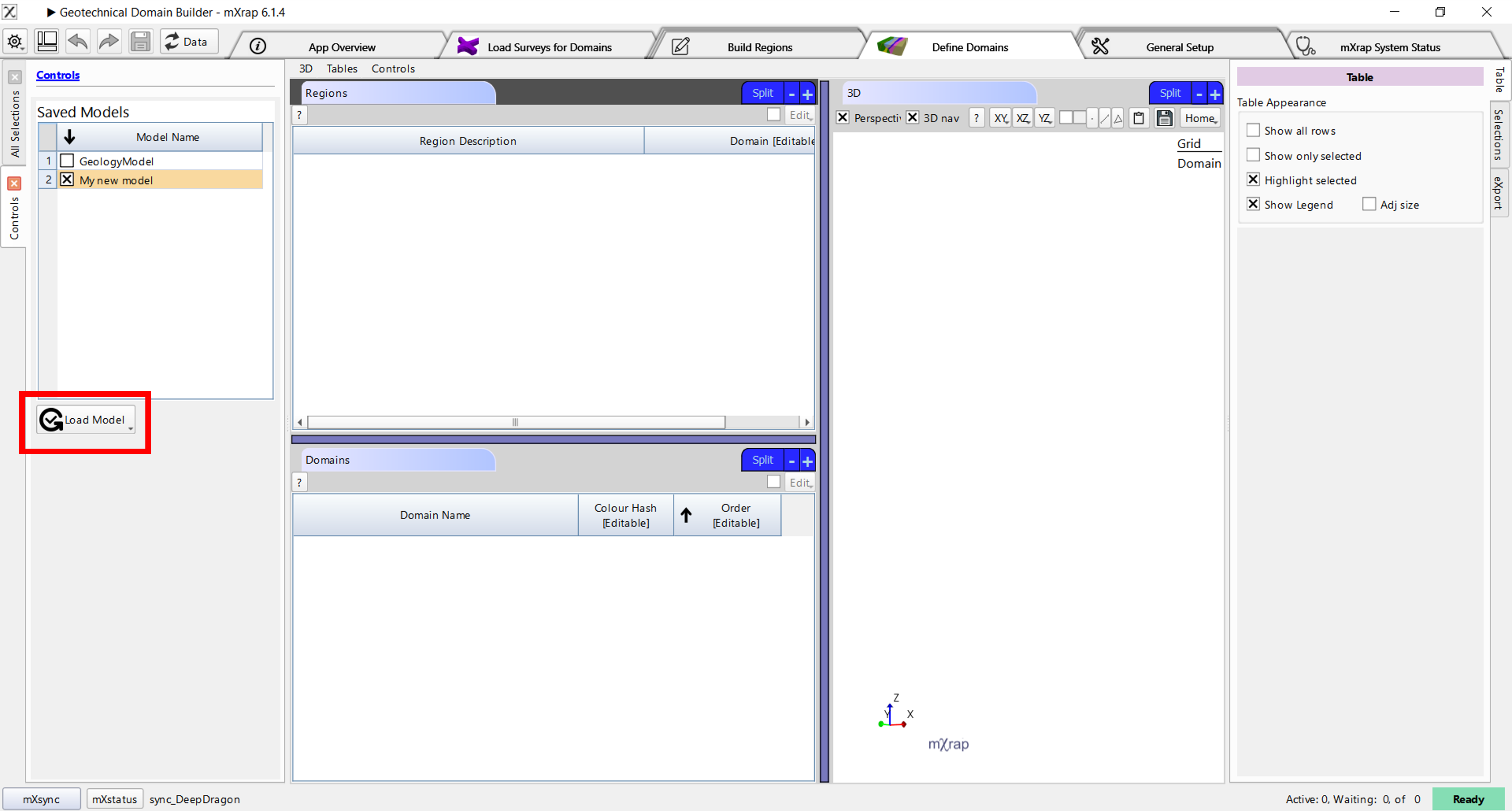Split the 3D view panel

click(1170, 93)
